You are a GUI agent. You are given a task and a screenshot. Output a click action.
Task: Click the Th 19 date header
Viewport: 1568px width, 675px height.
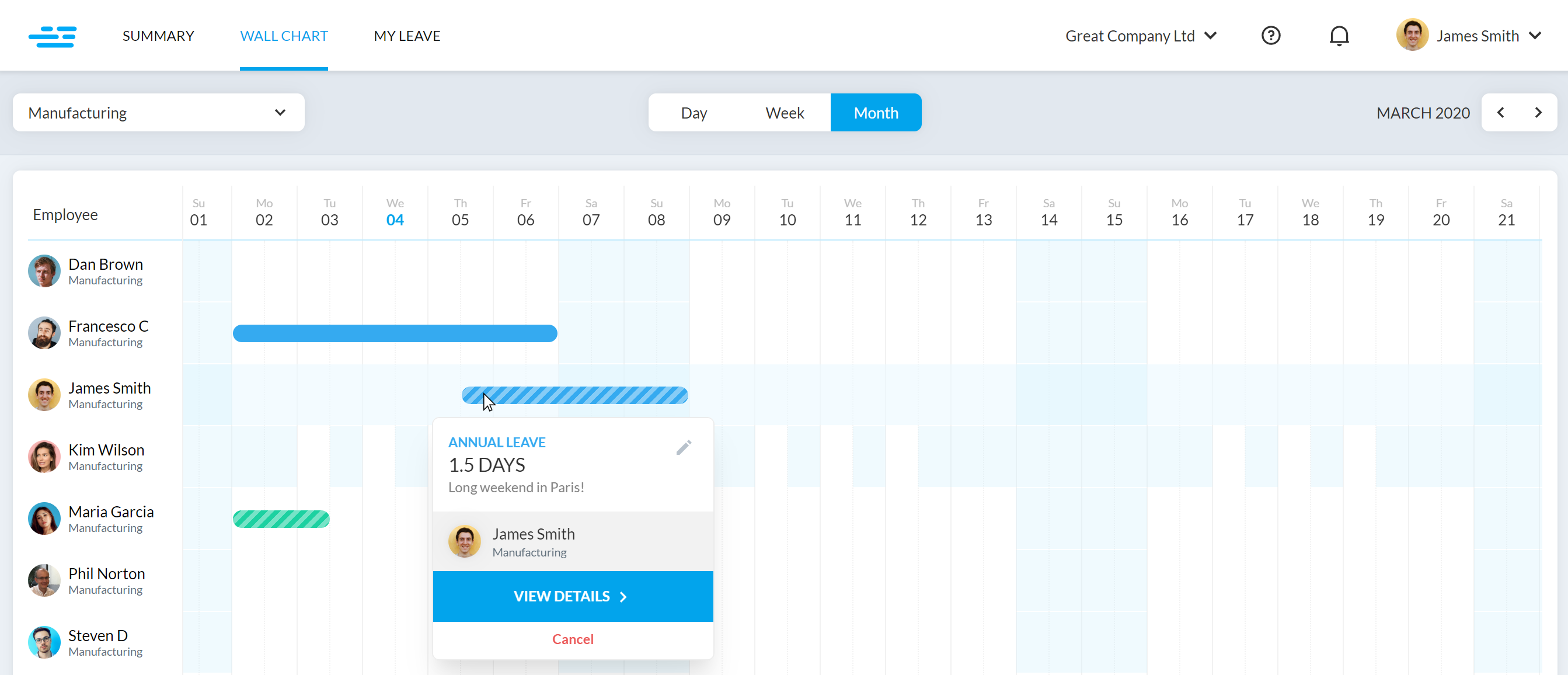coord(1376,213)
